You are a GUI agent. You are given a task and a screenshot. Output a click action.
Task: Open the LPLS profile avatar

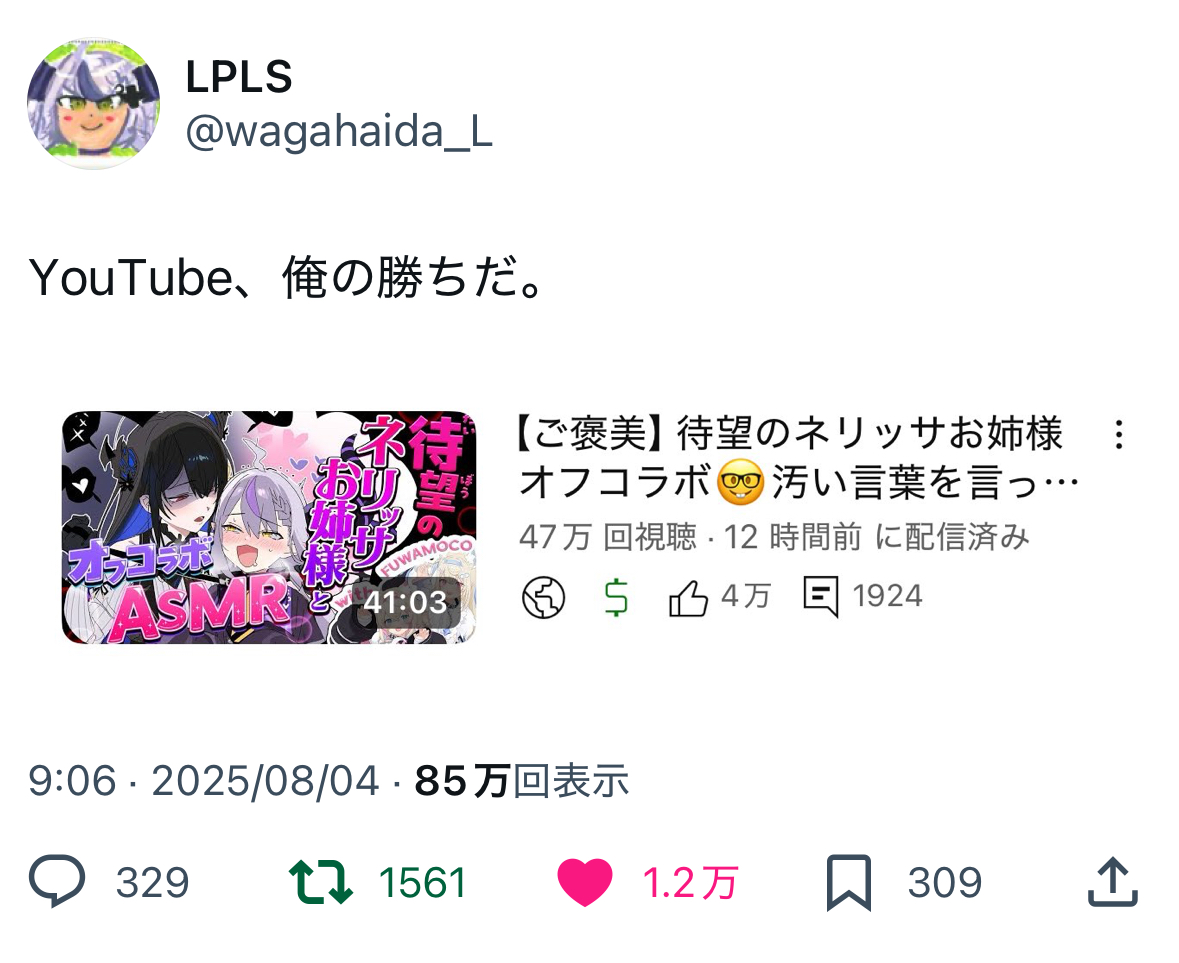(93, 104)
